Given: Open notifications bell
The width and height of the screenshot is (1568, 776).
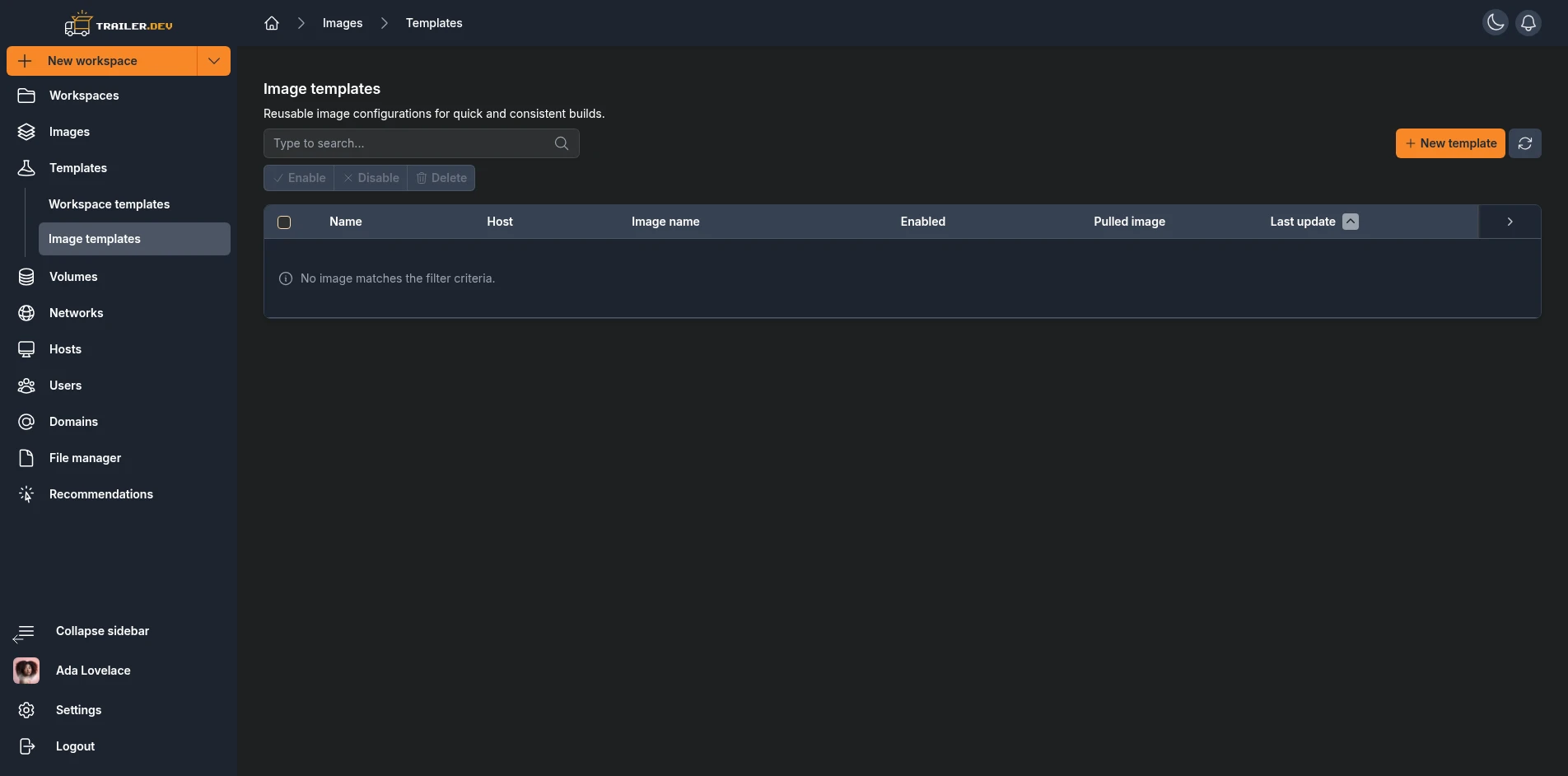Looking at the screenshot, I should click(1528, 23).
